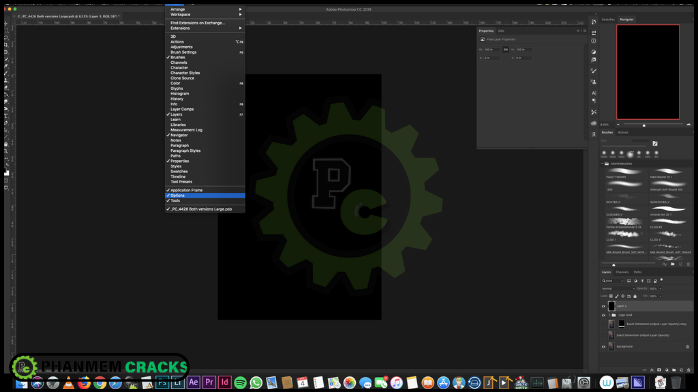Open the layer filter Kind dropdown
Viewport: 698px width, 392px height.
point(613,281)
